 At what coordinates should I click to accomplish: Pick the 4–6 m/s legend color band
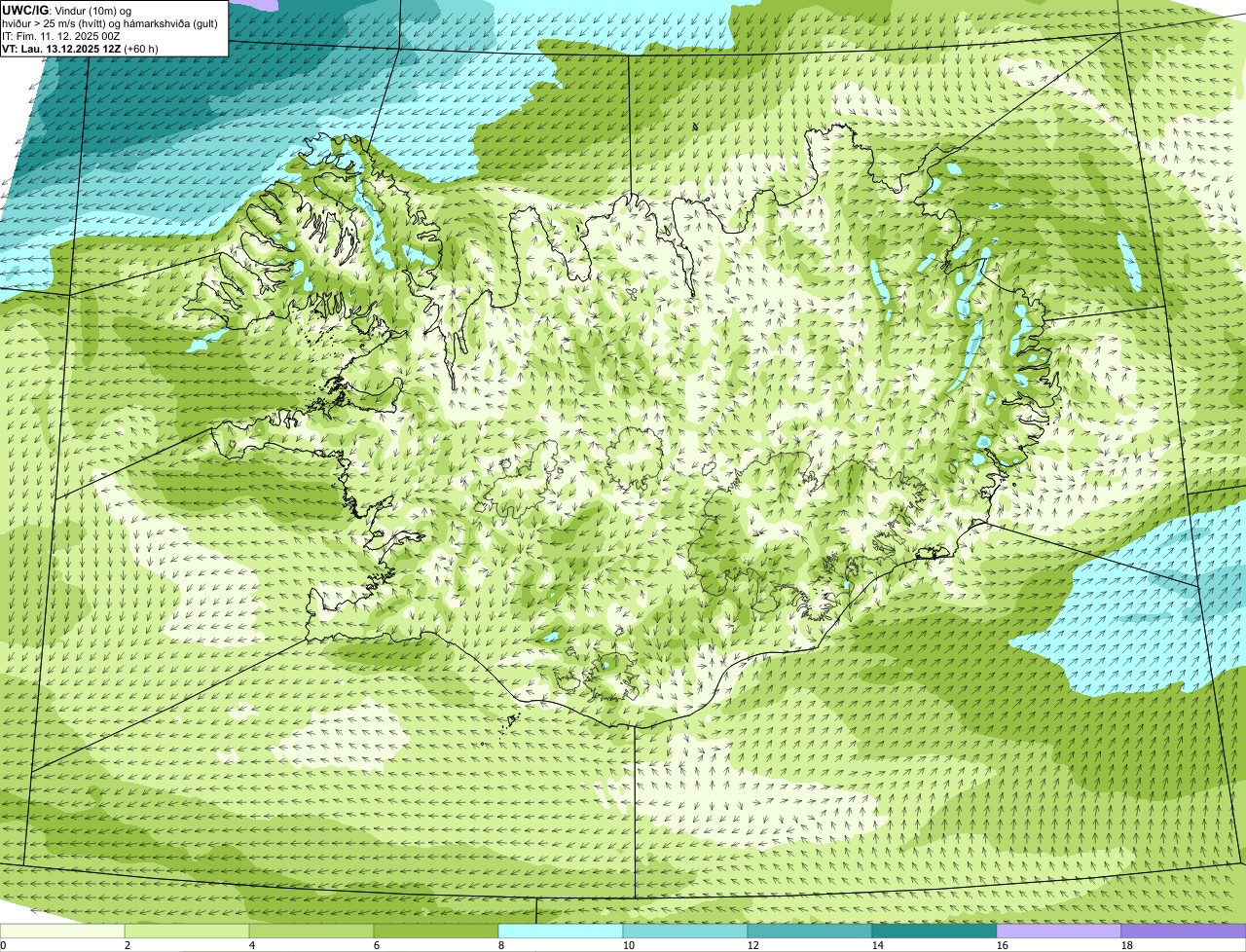click(311, 931)
